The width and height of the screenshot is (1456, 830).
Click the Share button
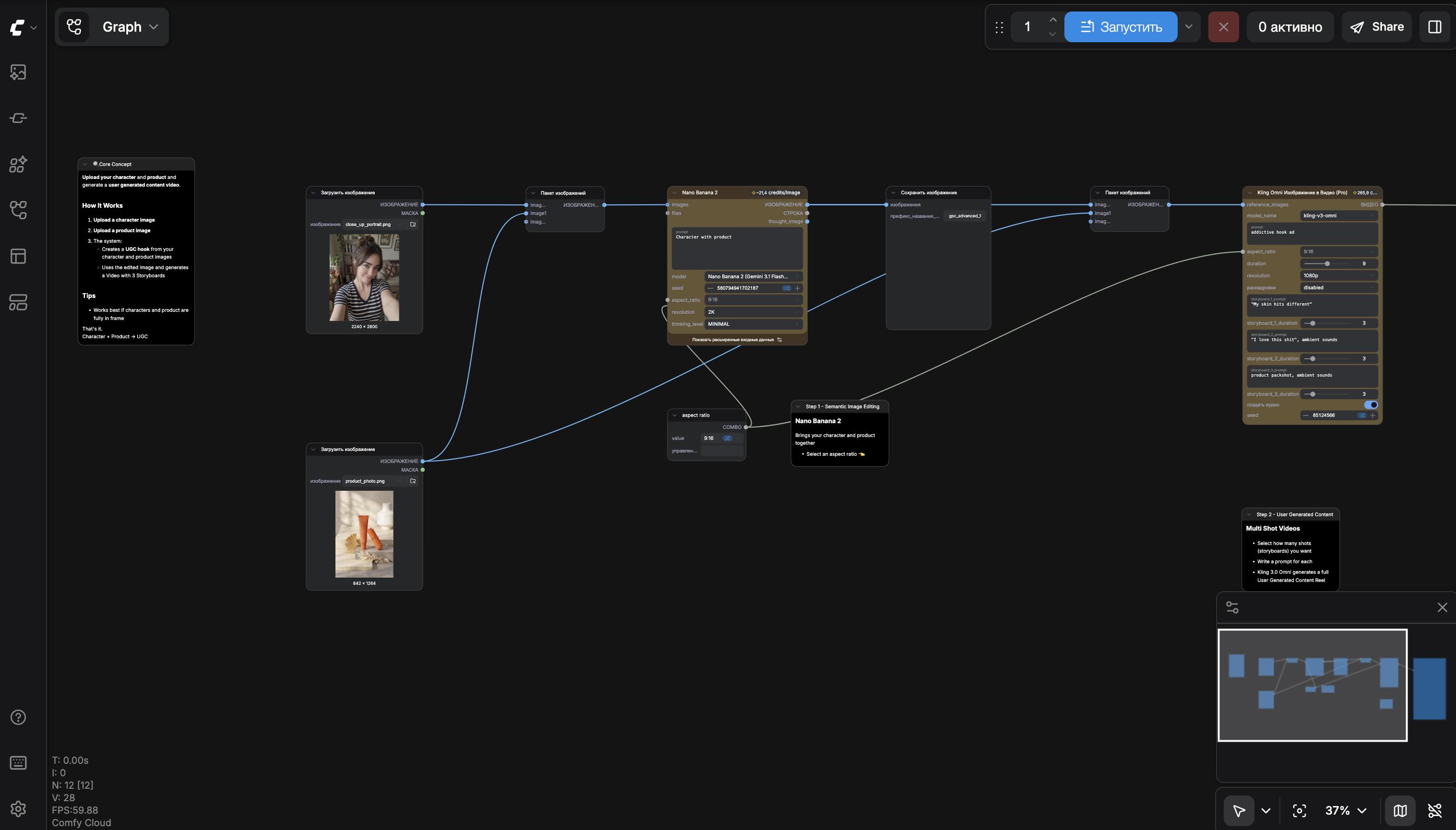[1376, 27]
